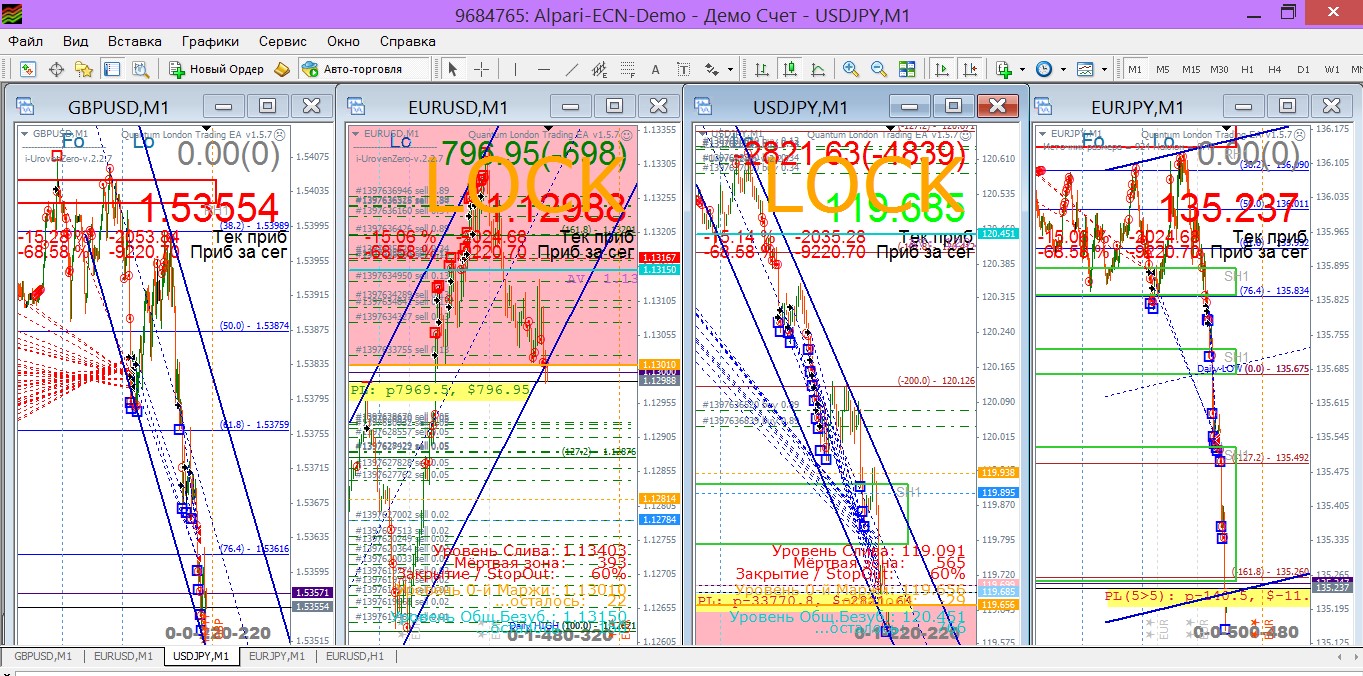This screenshot has height=676, width=1363.
Task: Select the Fibonacci retracement tool
Action: [628, 69]
